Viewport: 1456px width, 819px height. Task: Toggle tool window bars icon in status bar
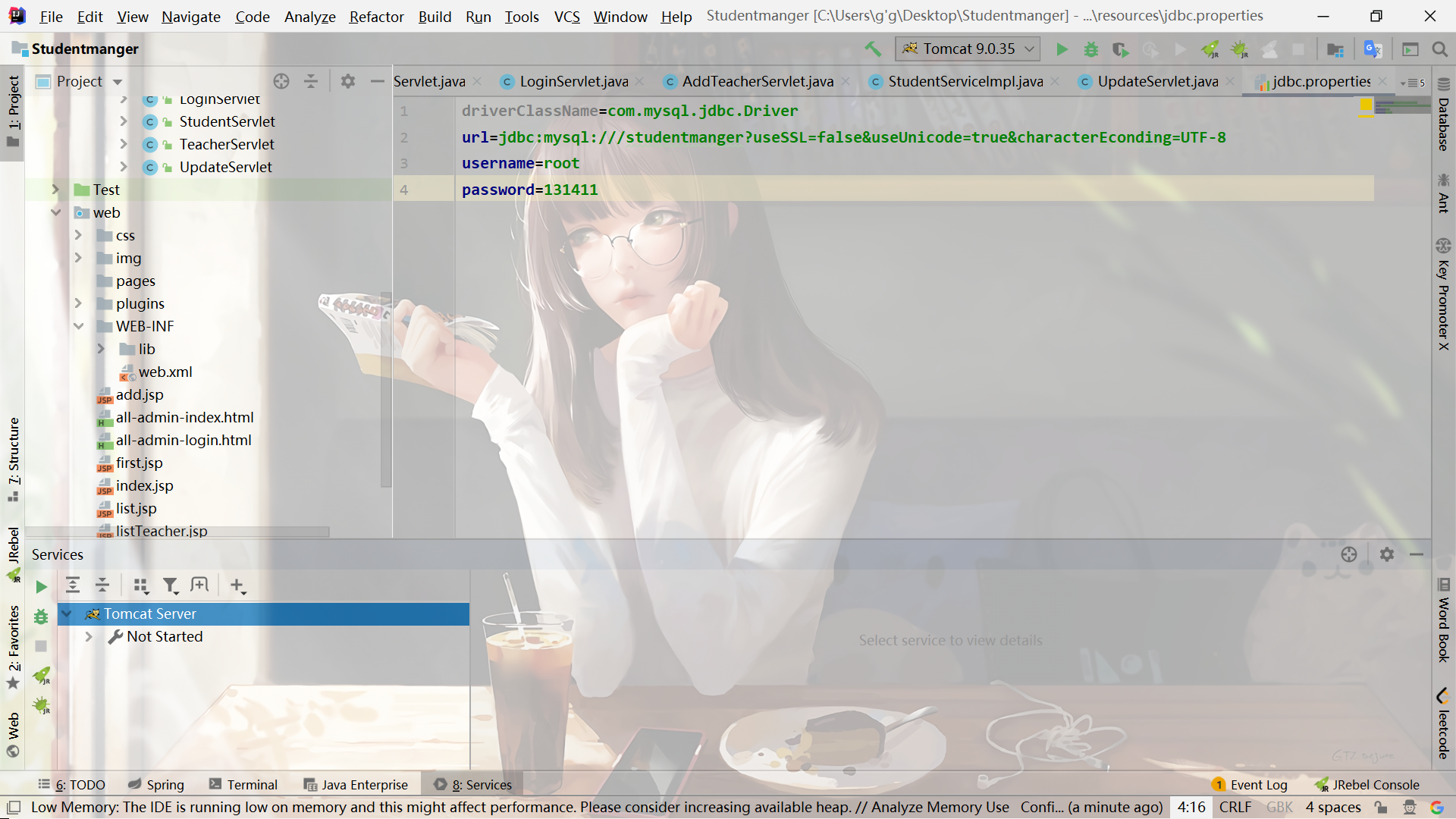[x=13, y=807]
